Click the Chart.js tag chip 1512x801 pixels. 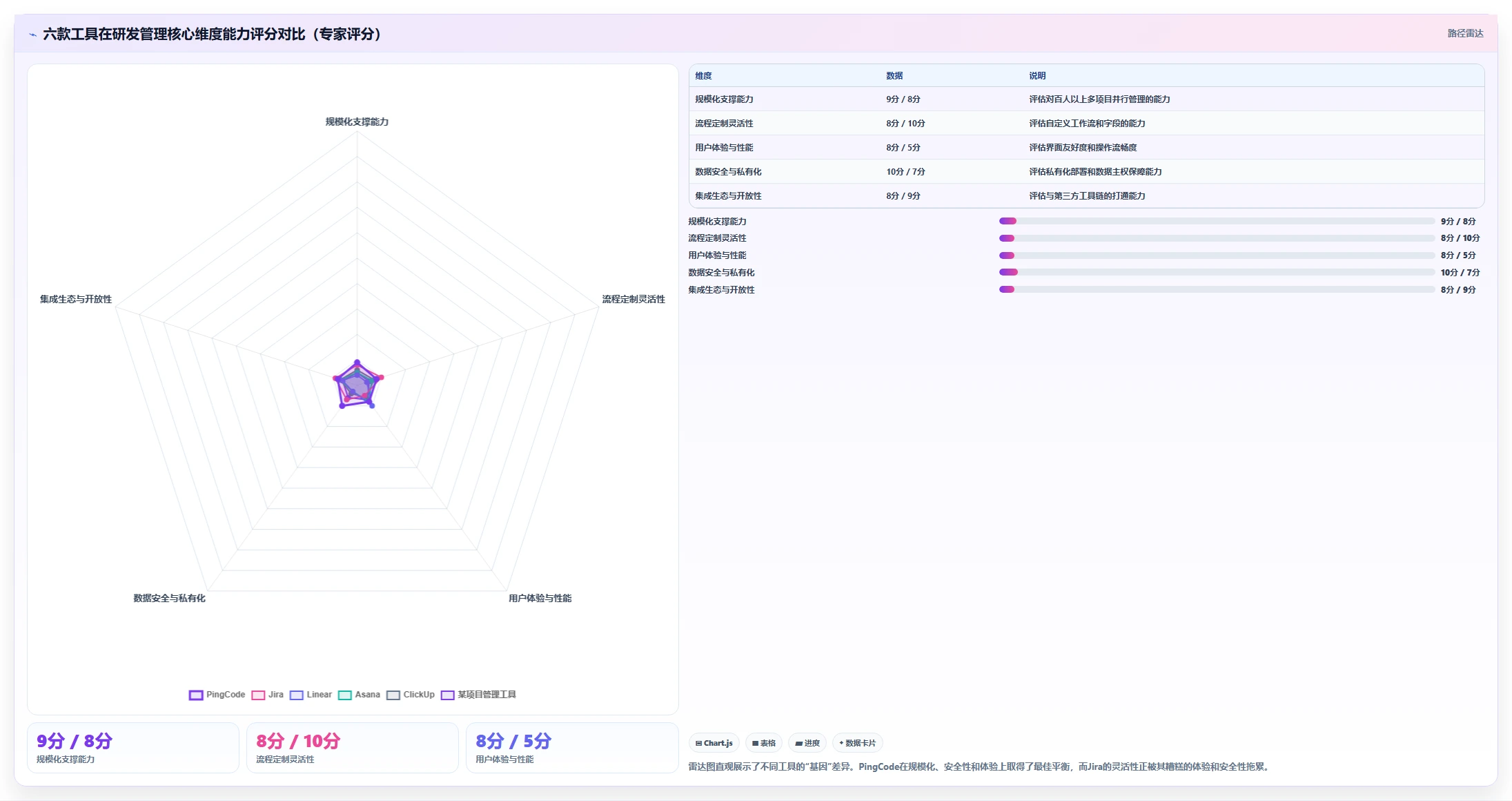[x=714, y=743]
